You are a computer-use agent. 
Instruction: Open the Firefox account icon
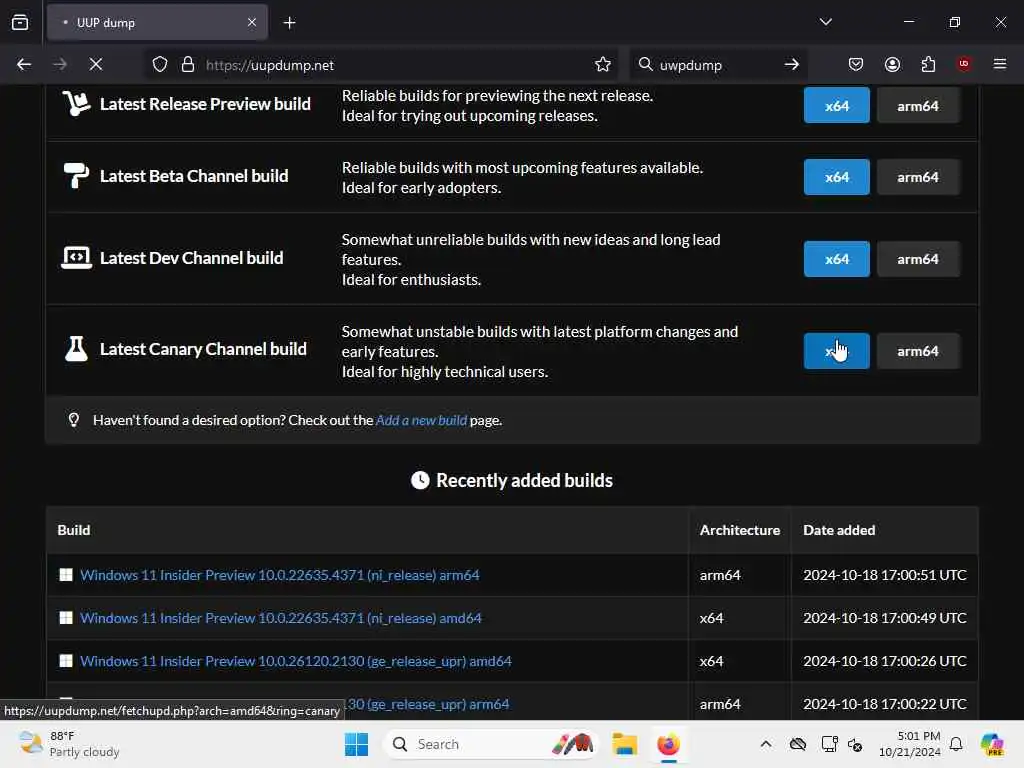click(x=892, y=65)
